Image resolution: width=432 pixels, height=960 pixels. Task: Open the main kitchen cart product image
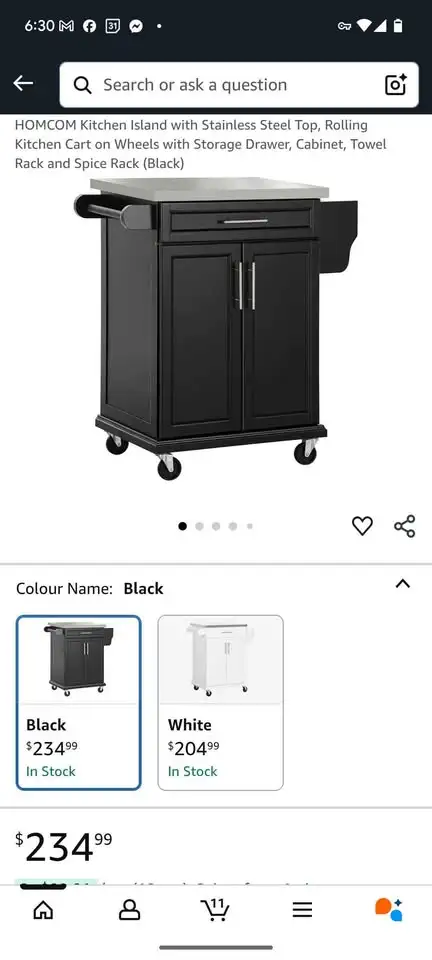click(216, 329)
